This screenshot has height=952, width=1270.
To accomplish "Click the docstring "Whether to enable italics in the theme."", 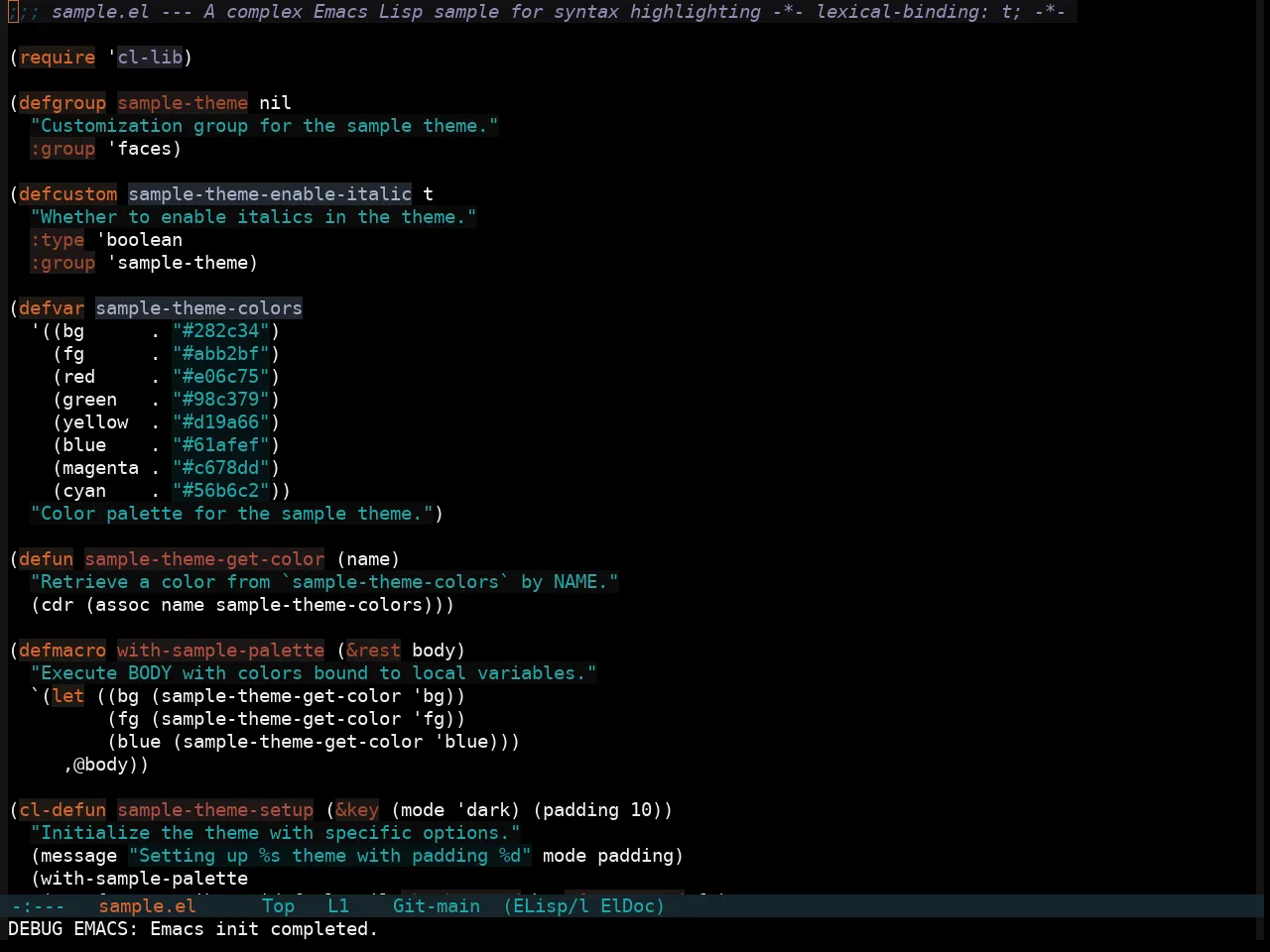I will pos(254,217).
